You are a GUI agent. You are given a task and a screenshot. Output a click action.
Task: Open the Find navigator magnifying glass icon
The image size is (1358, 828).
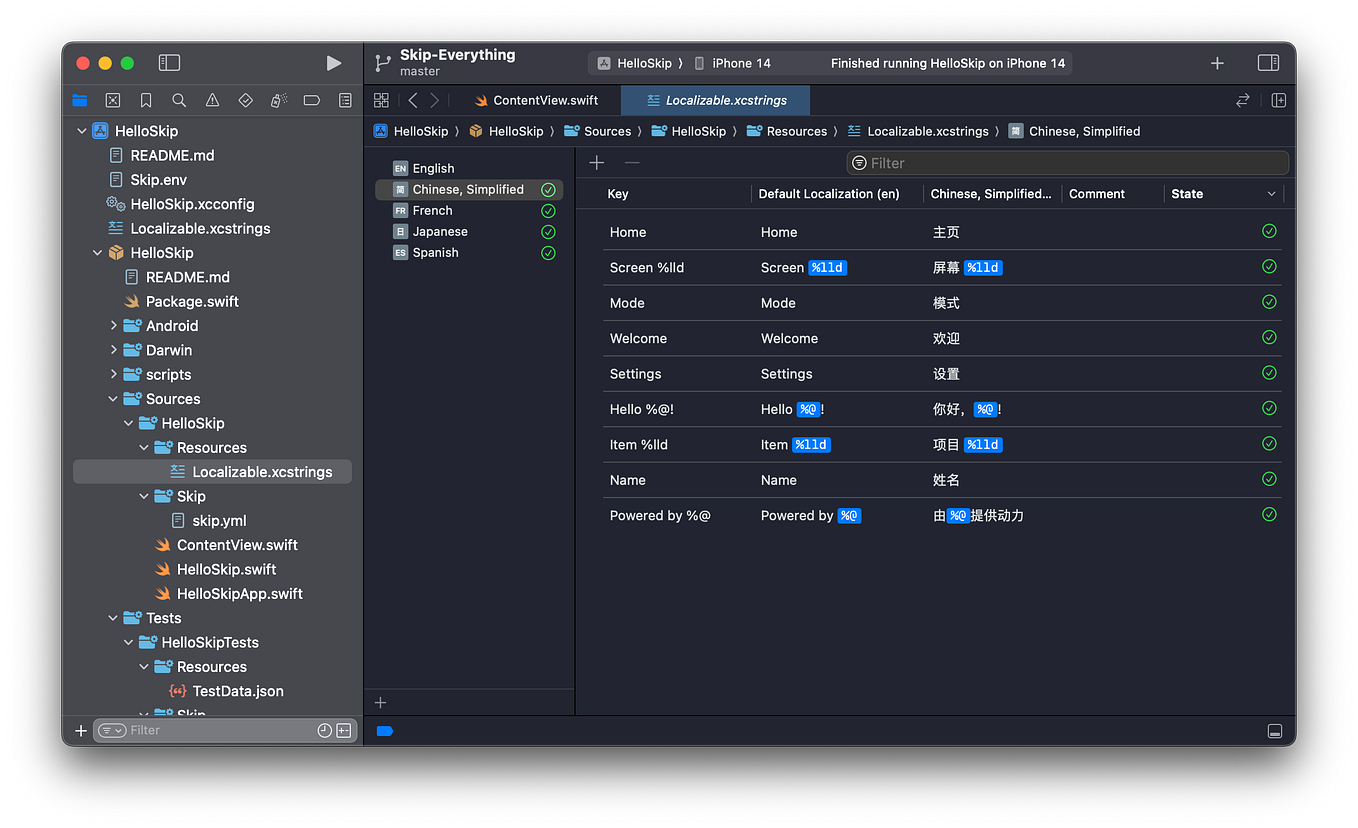click(178, 100)
